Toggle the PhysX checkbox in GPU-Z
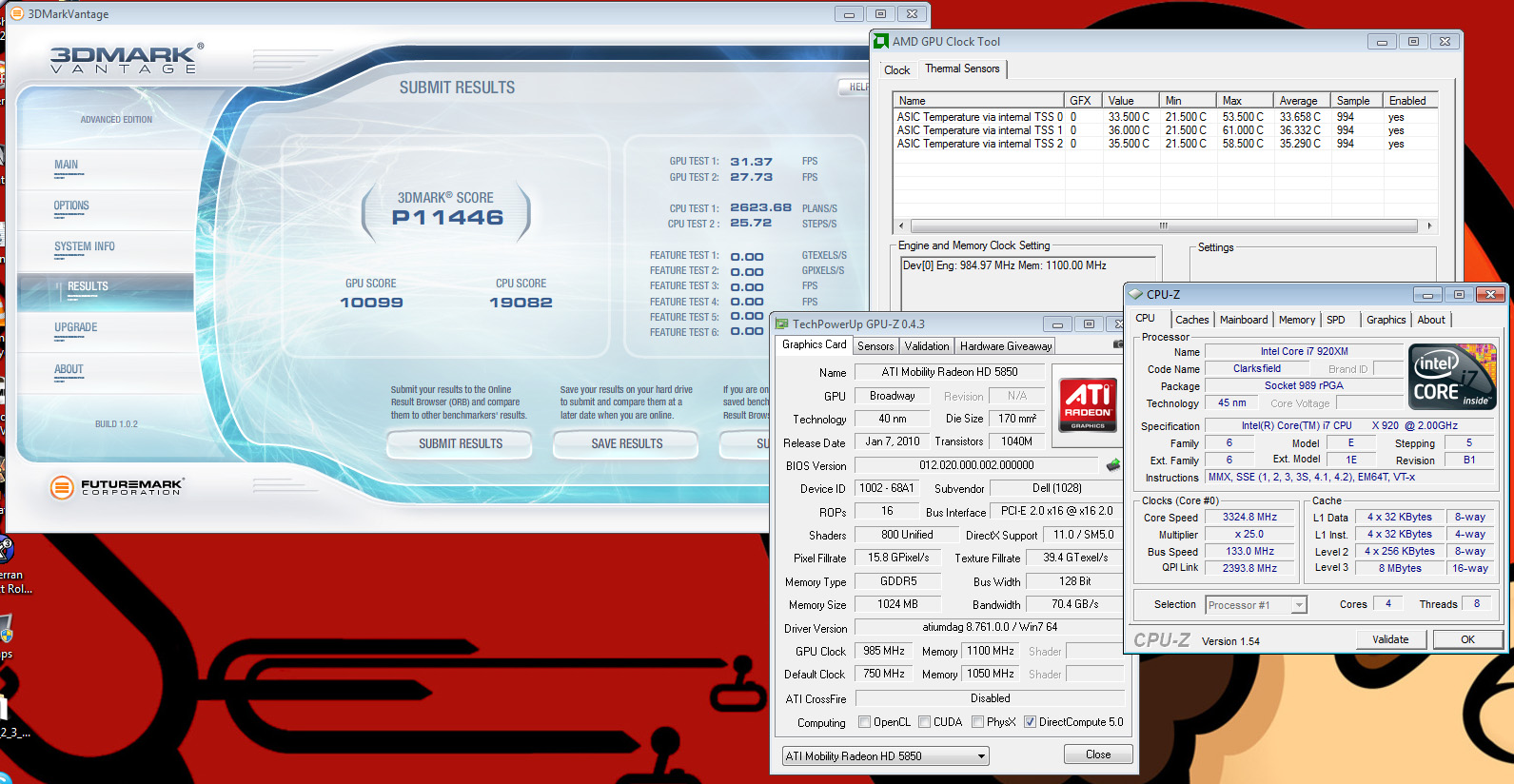Image resolution: width=1514 pixels, height=784 pixels. (x=978, y=722)
